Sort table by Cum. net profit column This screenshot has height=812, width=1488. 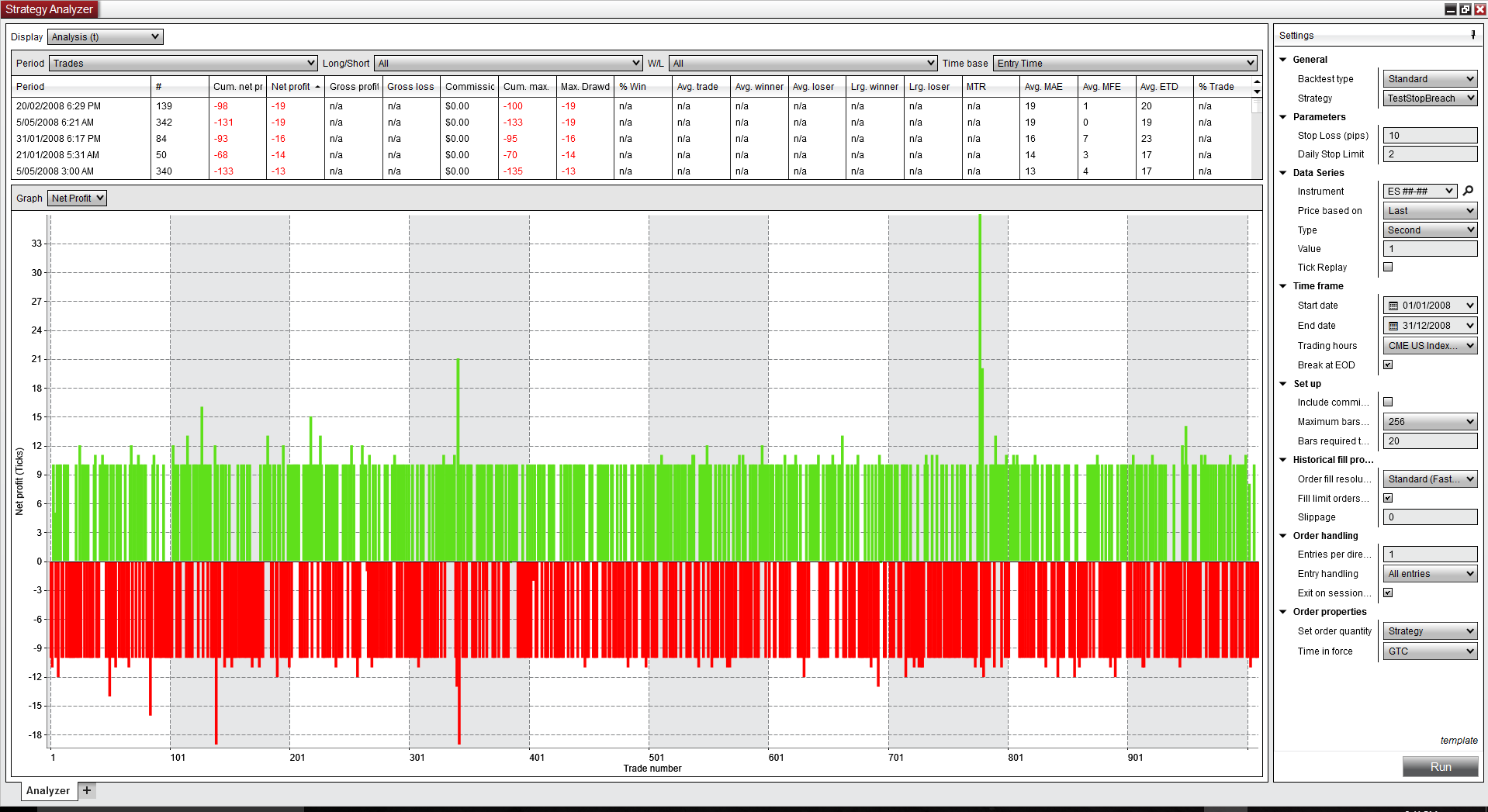237,87
